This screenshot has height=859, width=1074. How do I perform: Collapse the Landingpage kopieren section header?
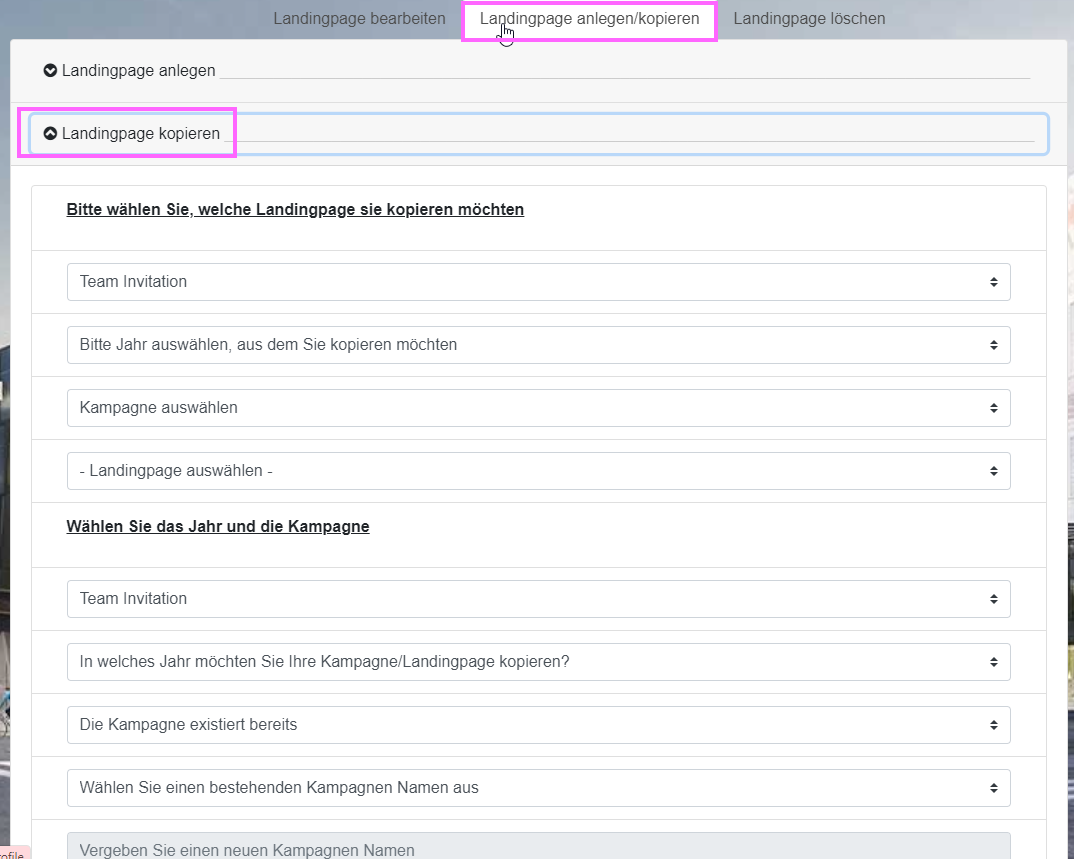pyautogui.click(x=140, y=134)
